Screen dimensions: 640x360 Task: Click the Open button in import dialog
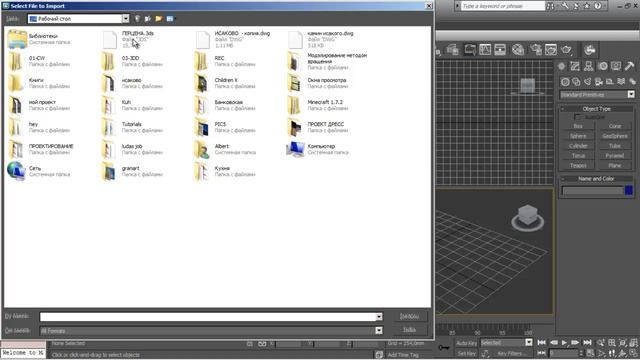point(409,316)
